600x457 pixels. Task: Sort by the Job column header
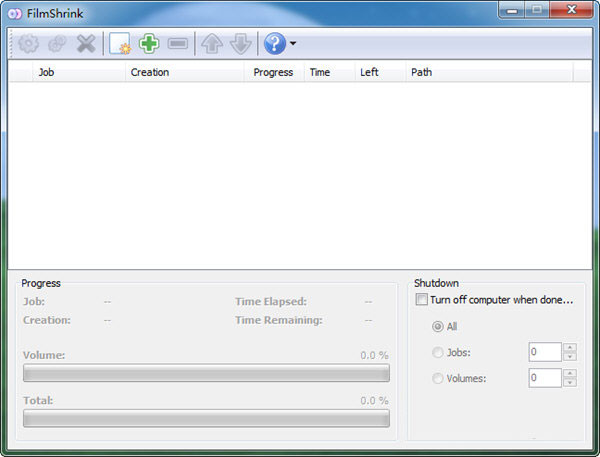click(78, 72)
